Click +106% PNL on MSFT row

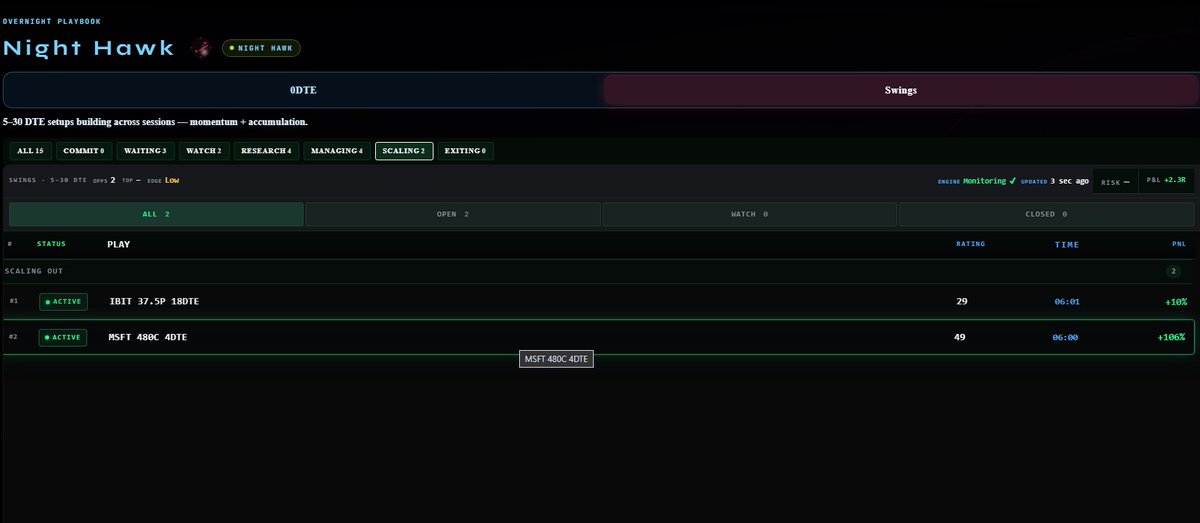[1171, 337]
